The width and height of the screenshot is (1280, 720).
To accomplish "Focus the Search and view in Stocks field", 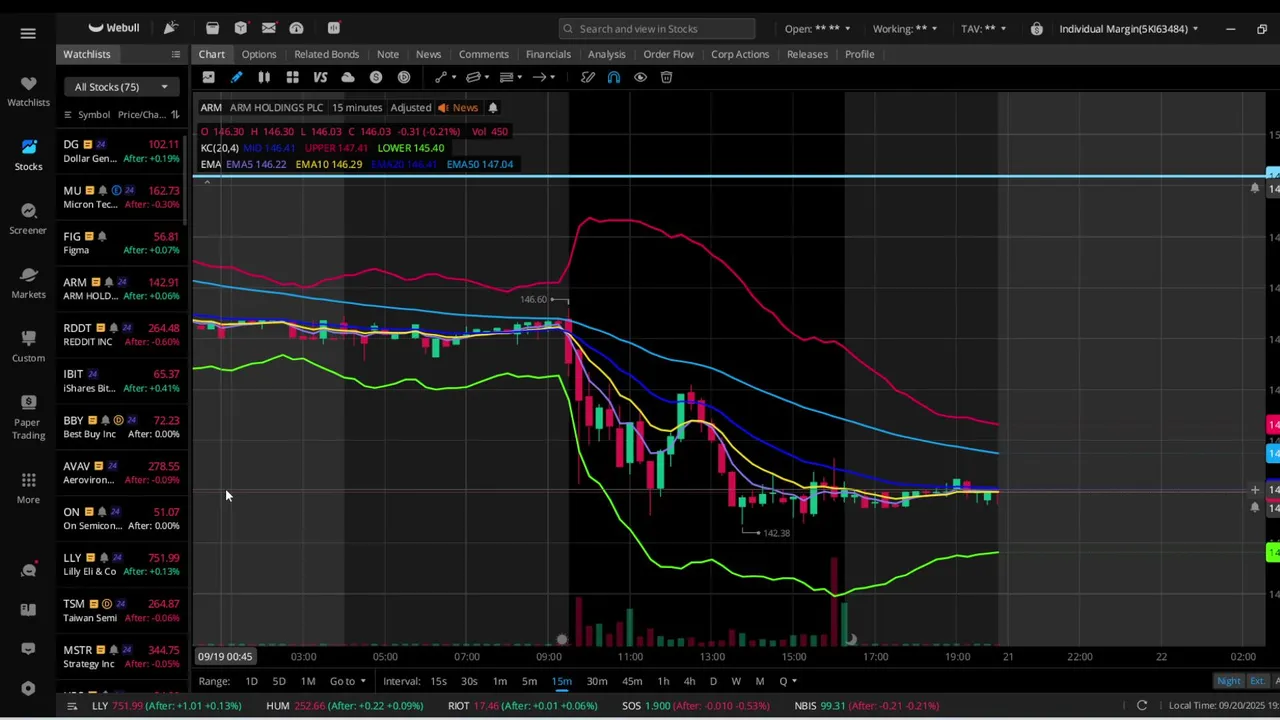I will click(x=657, y=28).
